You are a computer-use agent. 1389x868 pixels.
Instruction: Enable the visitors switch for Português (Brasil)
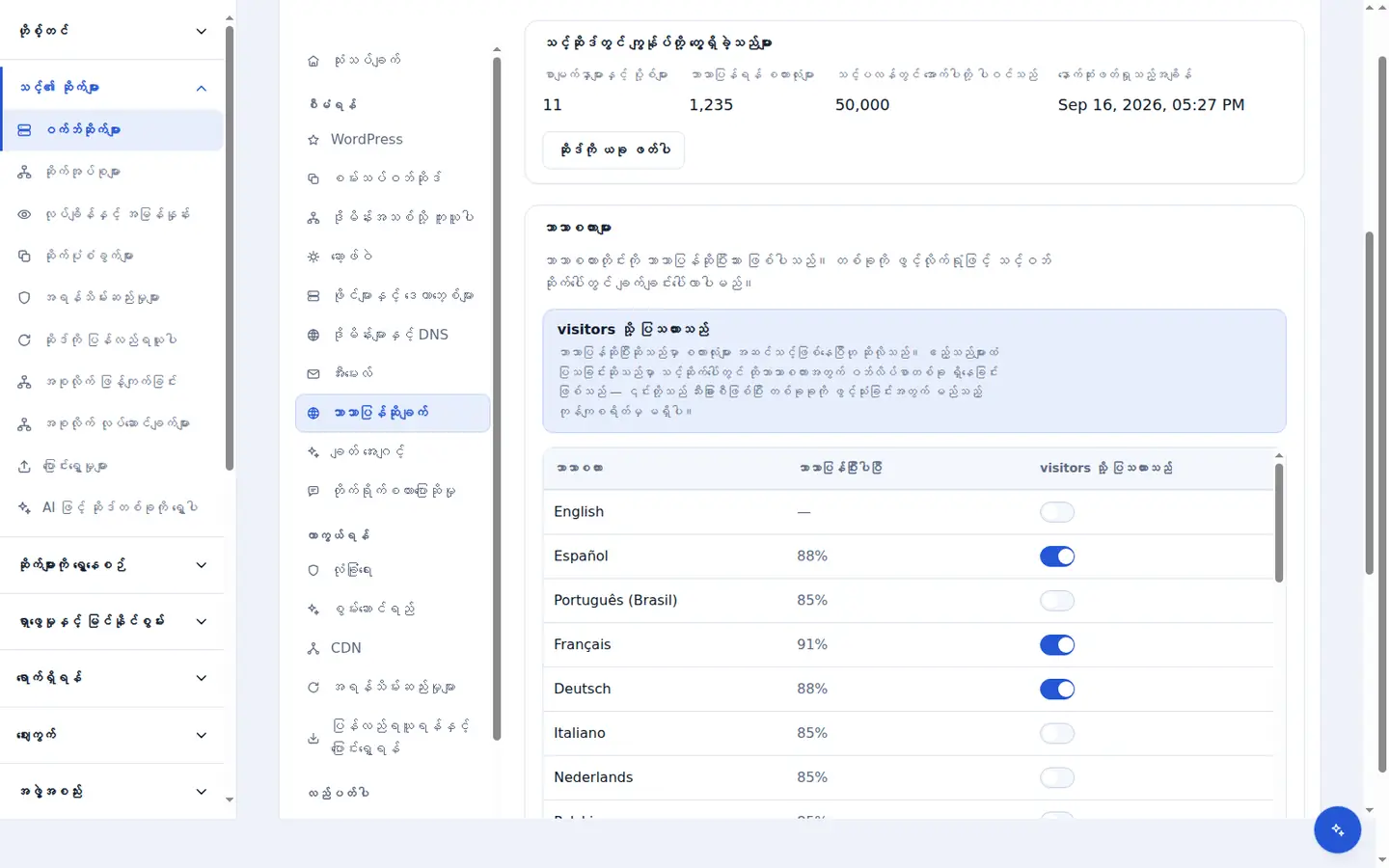click(x=1057, y=601)
